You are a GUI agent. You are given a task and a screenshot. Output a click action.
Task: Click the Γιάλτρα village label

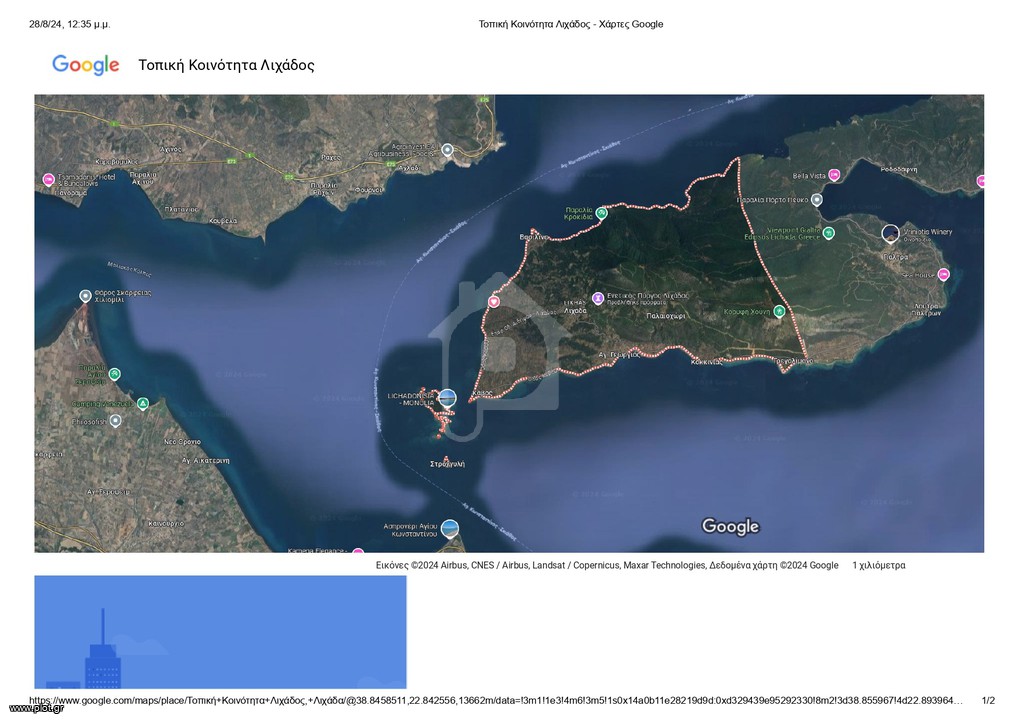pyautogui.click(x=895, y=257)
